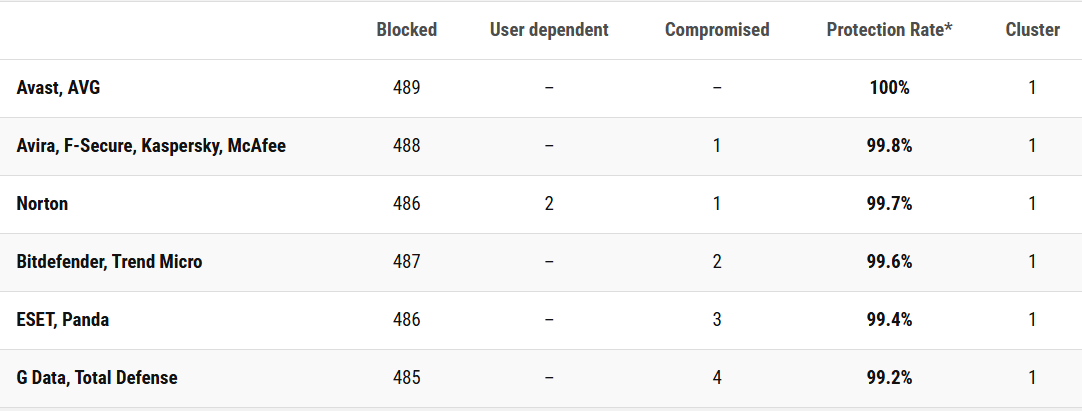The height and width of the screenshot is (411, 1082).
Task: Click the Avast, AVG row label
Action: [59, 88]
